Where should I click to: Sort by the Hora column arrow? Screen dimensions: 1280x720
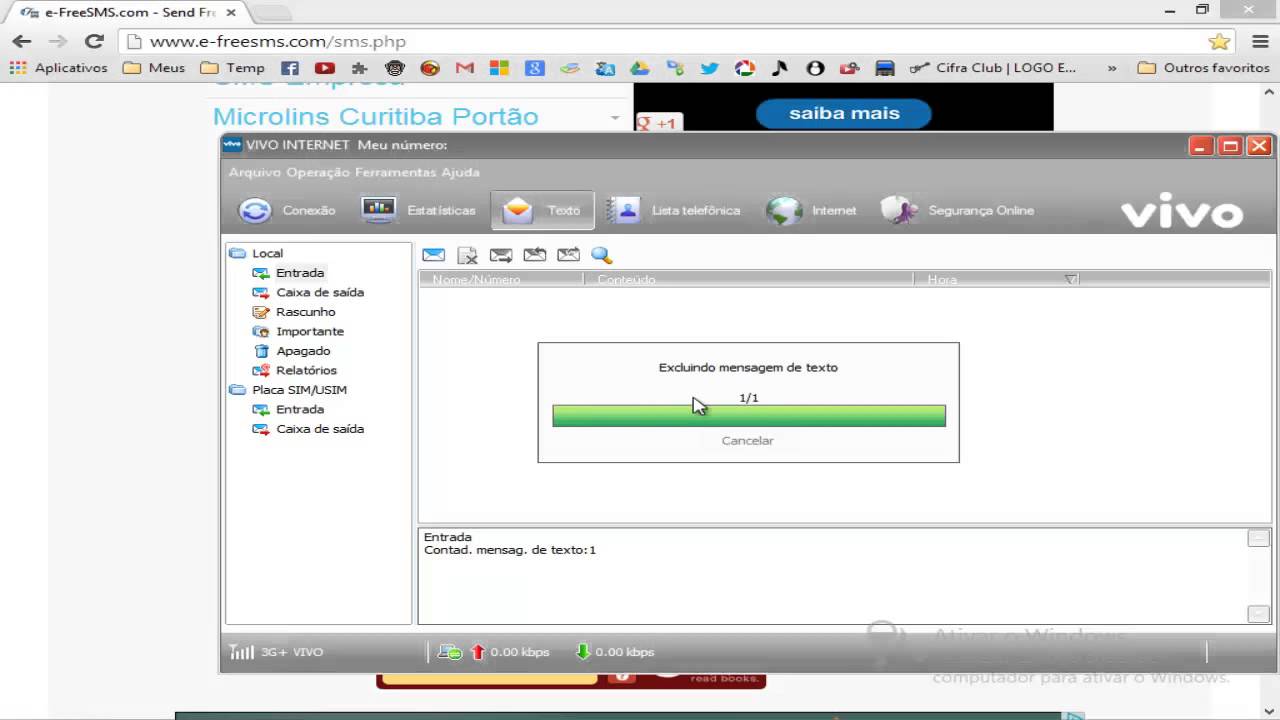point(1070,280)
